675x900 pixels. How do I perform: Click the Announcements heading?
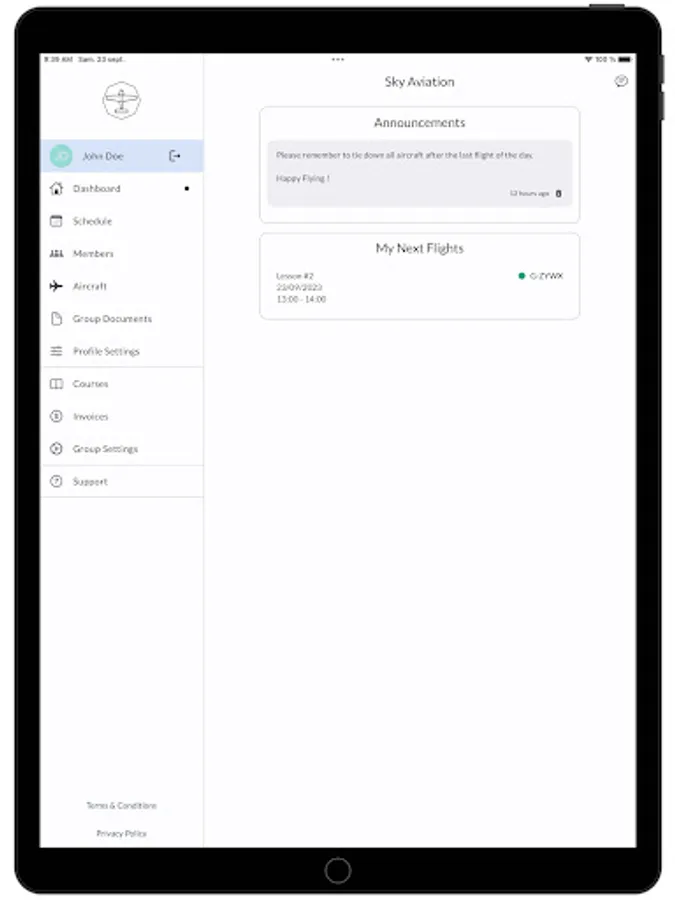tap(420, 123)
